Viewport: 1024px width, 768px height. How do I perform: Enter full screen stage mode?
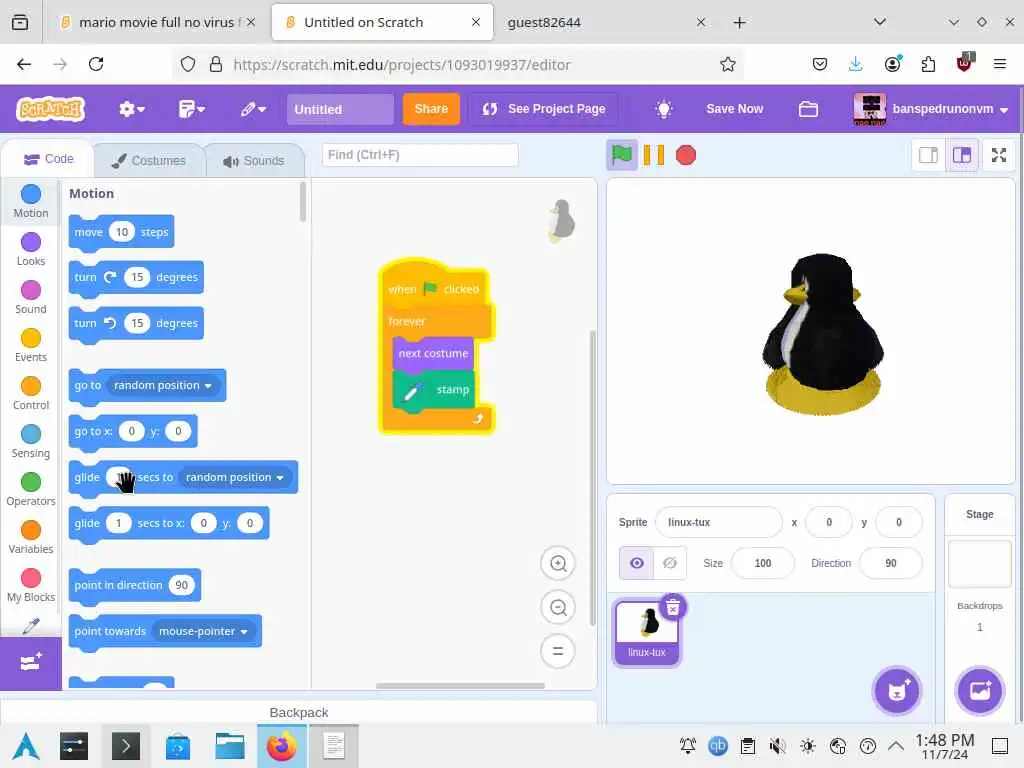click(999, 155)
